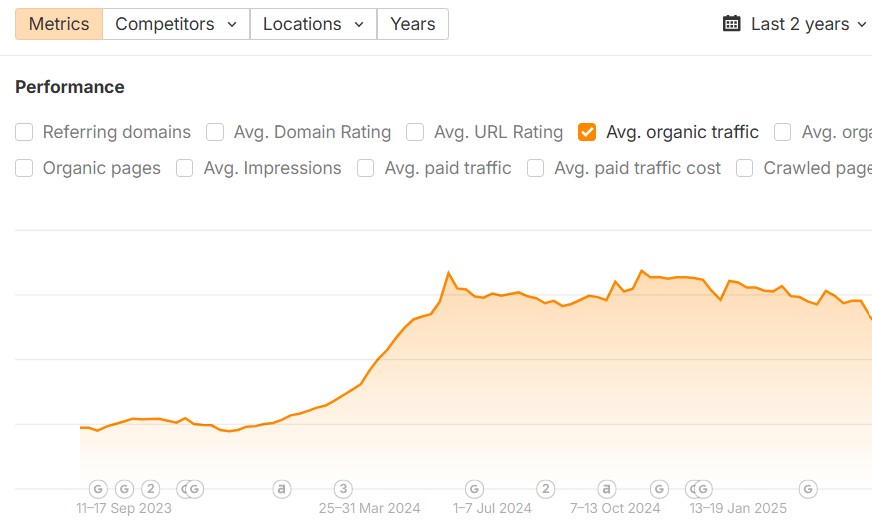Enable the Avg. Impressions checkbox
The height and width of the screenshot is (531, 872).
185,168
